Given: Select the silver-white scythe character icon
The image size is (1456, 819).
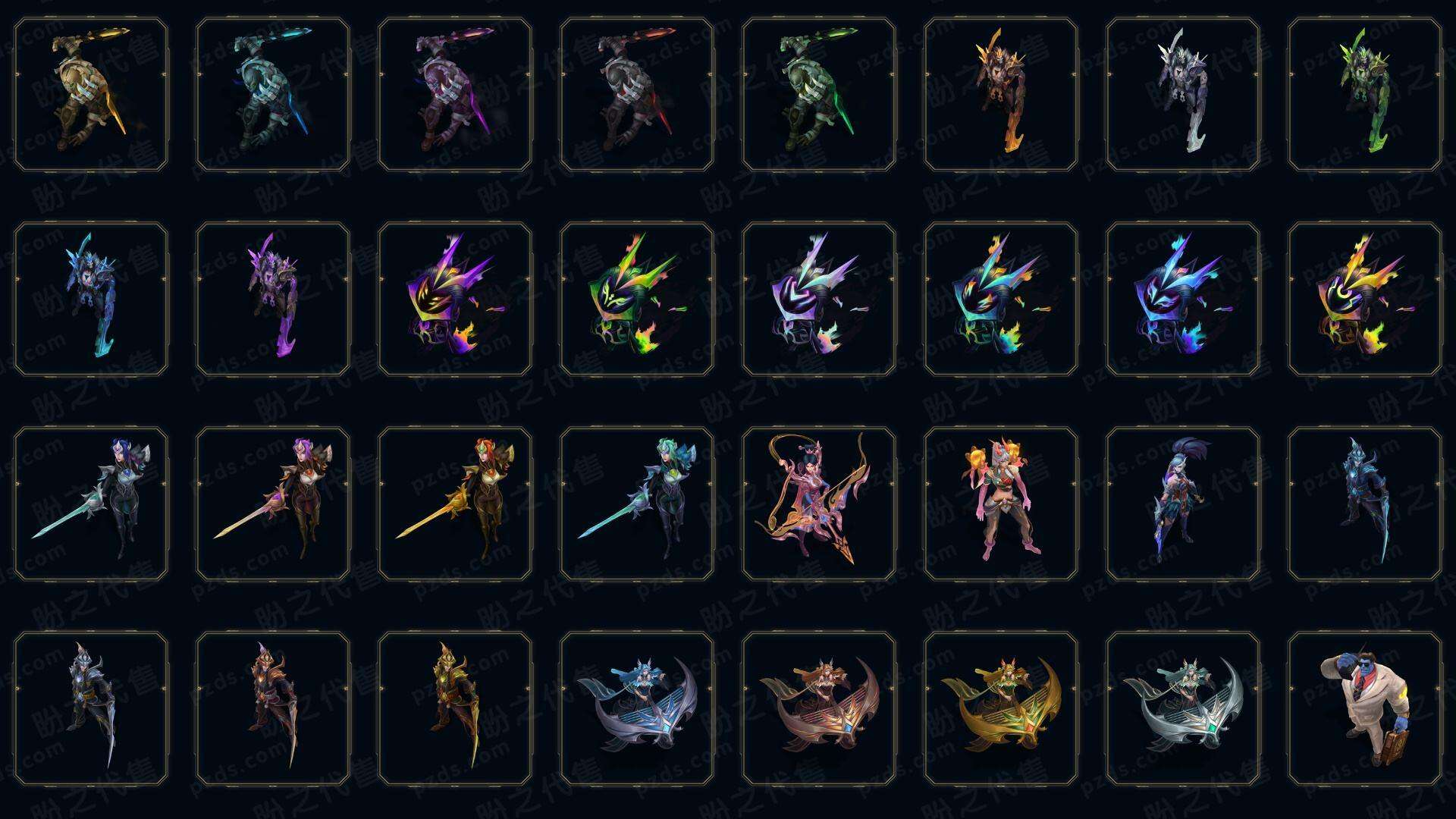Looking at the screenshot, I should click(x=1183, y=94).
